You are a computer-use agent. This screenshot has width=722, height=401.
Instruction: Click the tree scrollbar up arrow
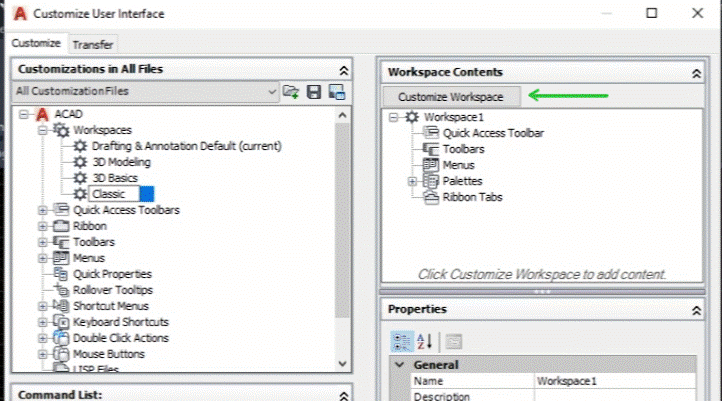(342, 115)
